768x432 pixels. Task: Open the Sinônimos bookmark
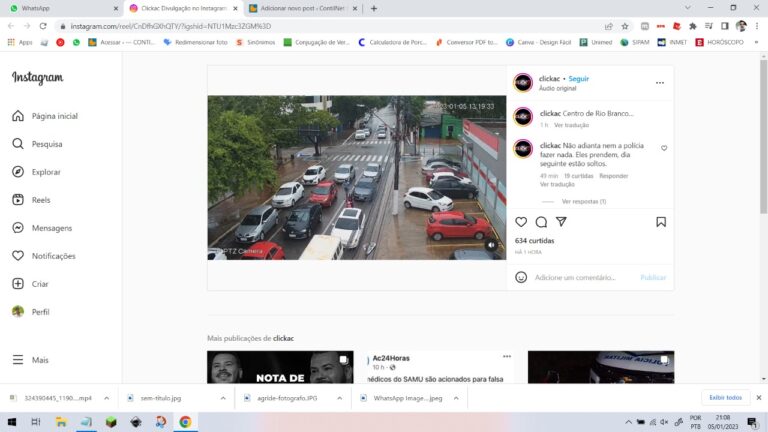[255, 43]
